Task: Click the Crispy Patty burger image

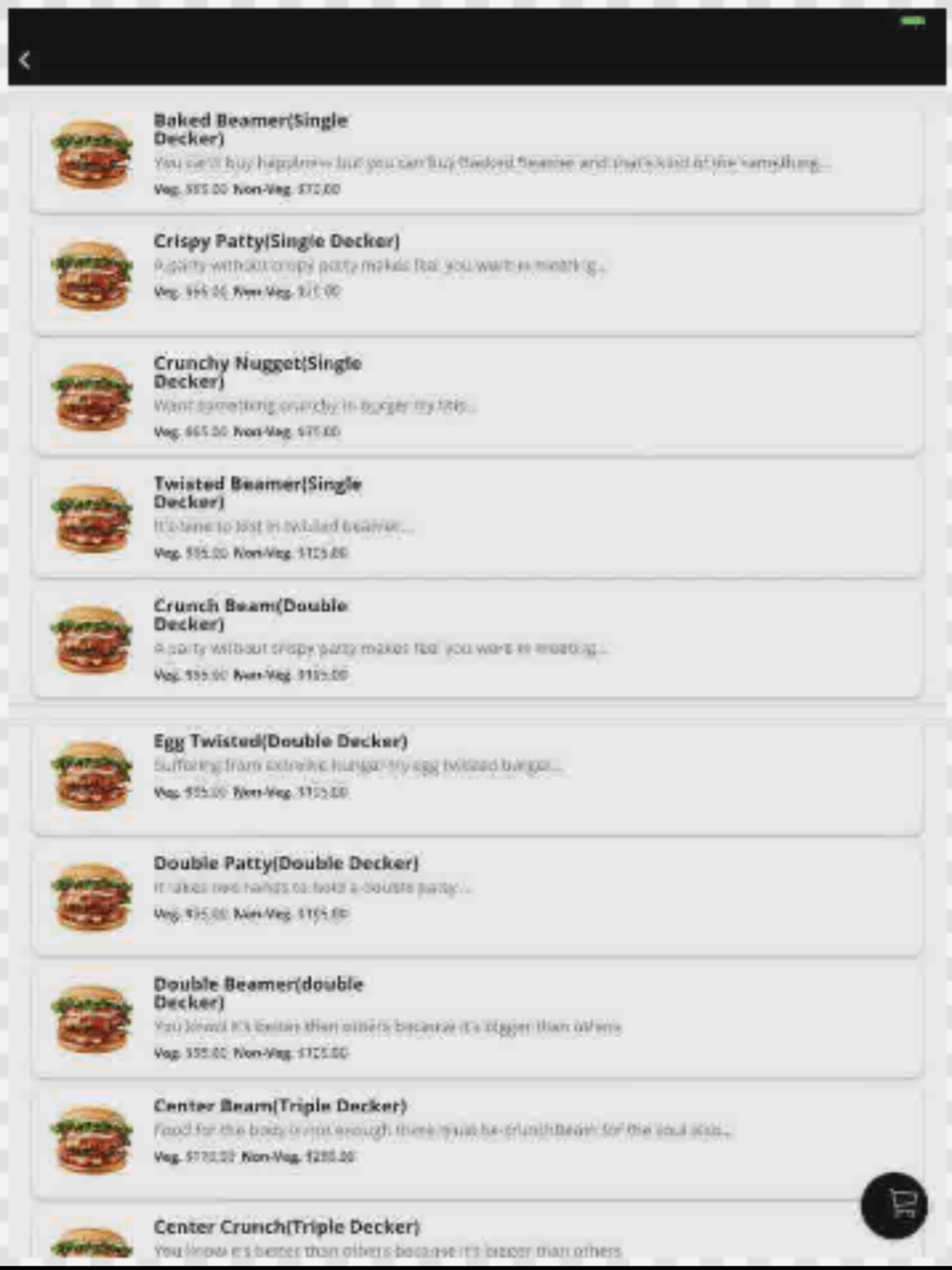Action: tap(91, 276)
